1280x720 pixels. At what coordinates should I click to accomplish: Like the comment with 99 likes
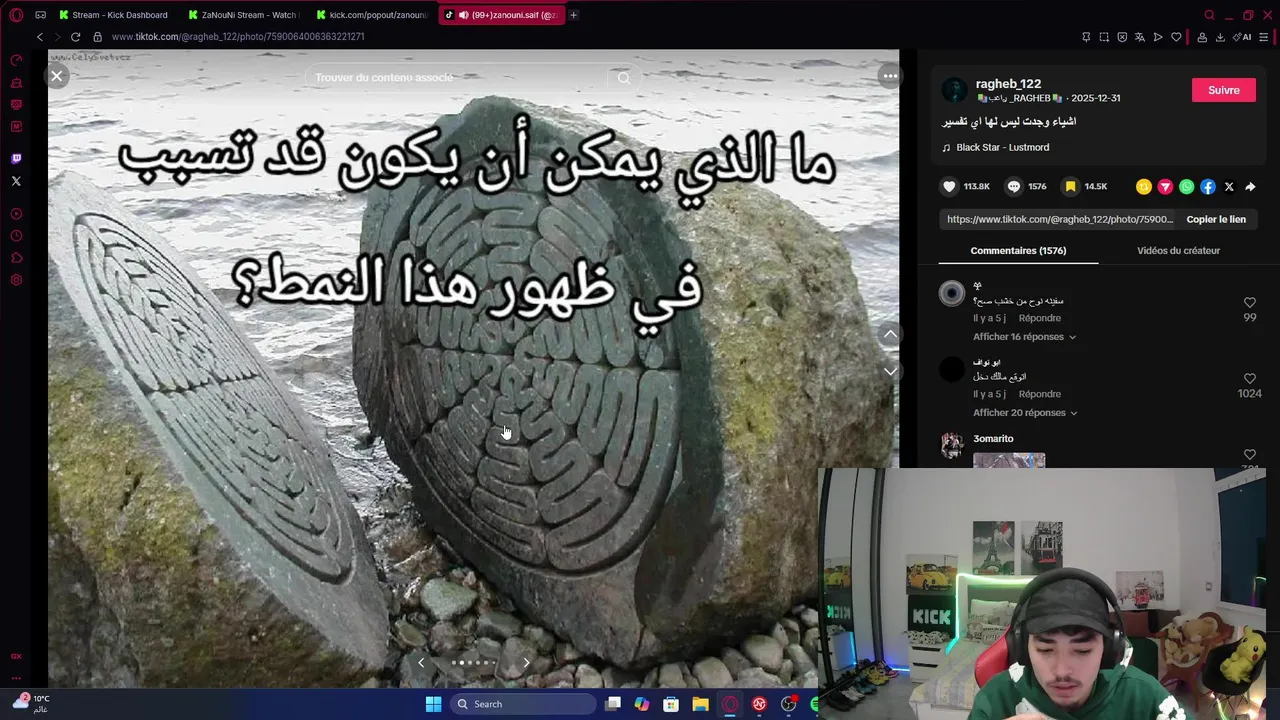pos(1250,302)
